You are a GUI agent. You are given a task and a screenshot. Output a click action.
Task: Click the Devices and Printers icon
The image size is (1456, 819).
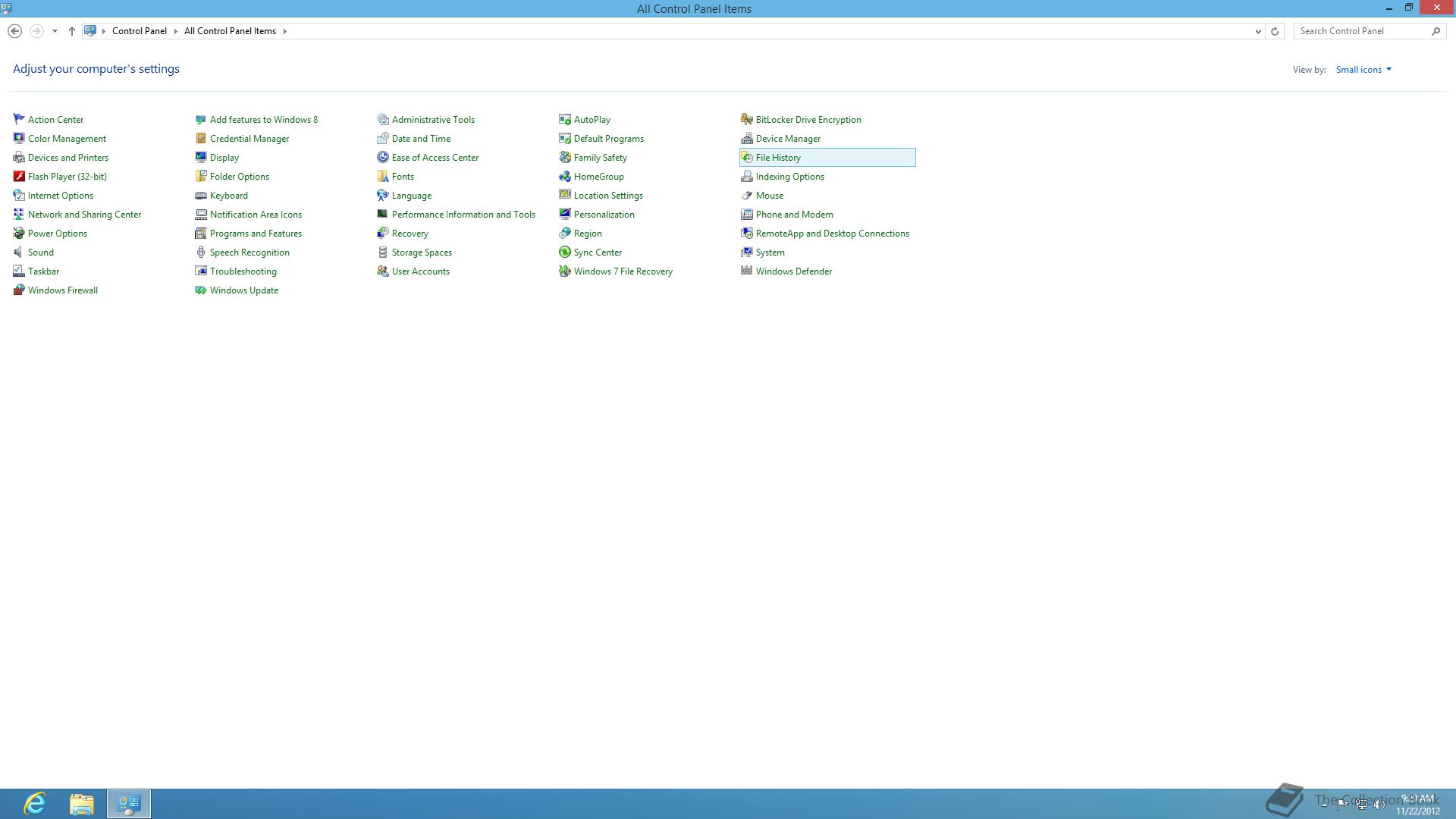pos(19,157)
